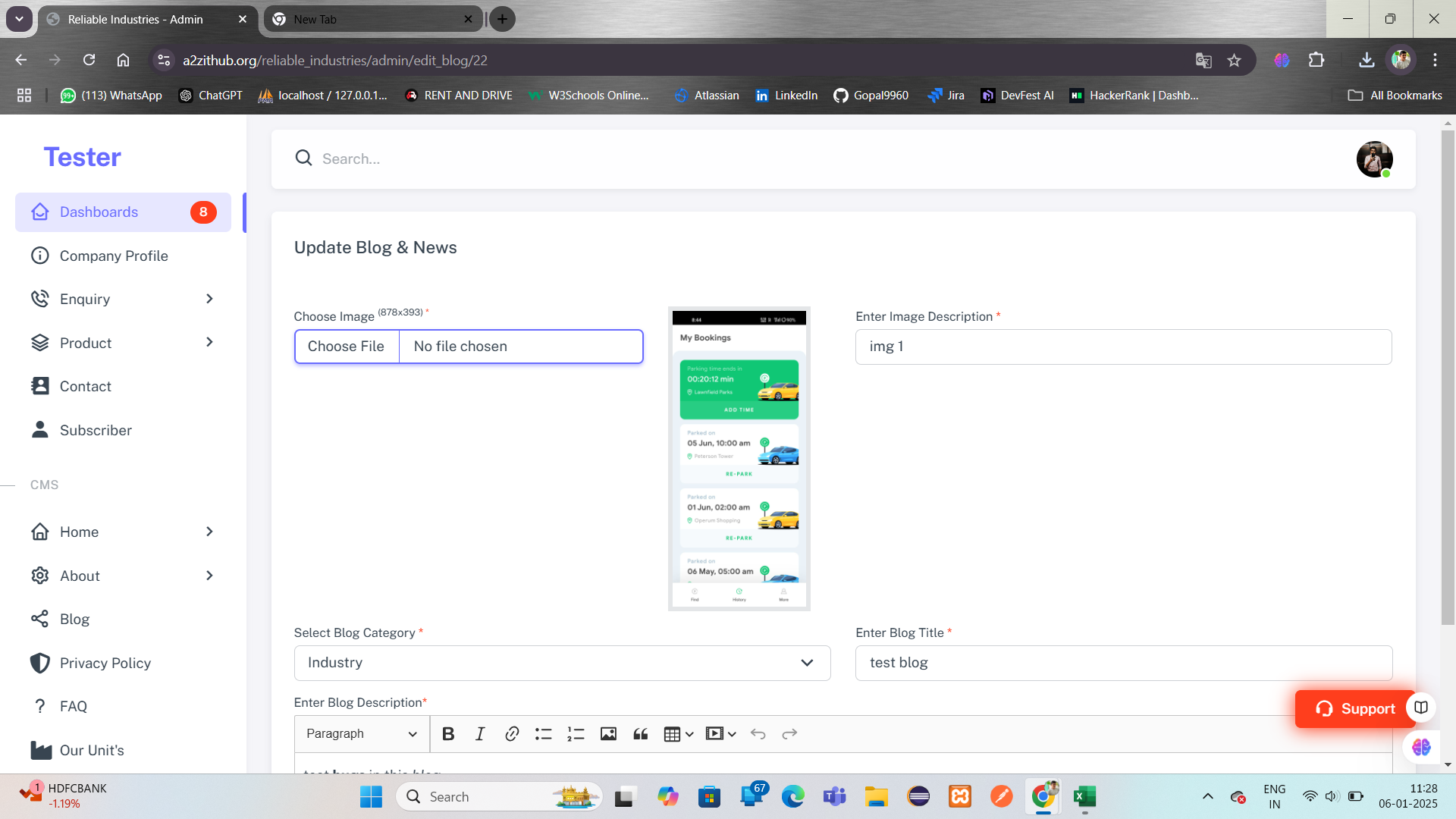
Task: Insert numbered list in description
Action: click(576, 734)
